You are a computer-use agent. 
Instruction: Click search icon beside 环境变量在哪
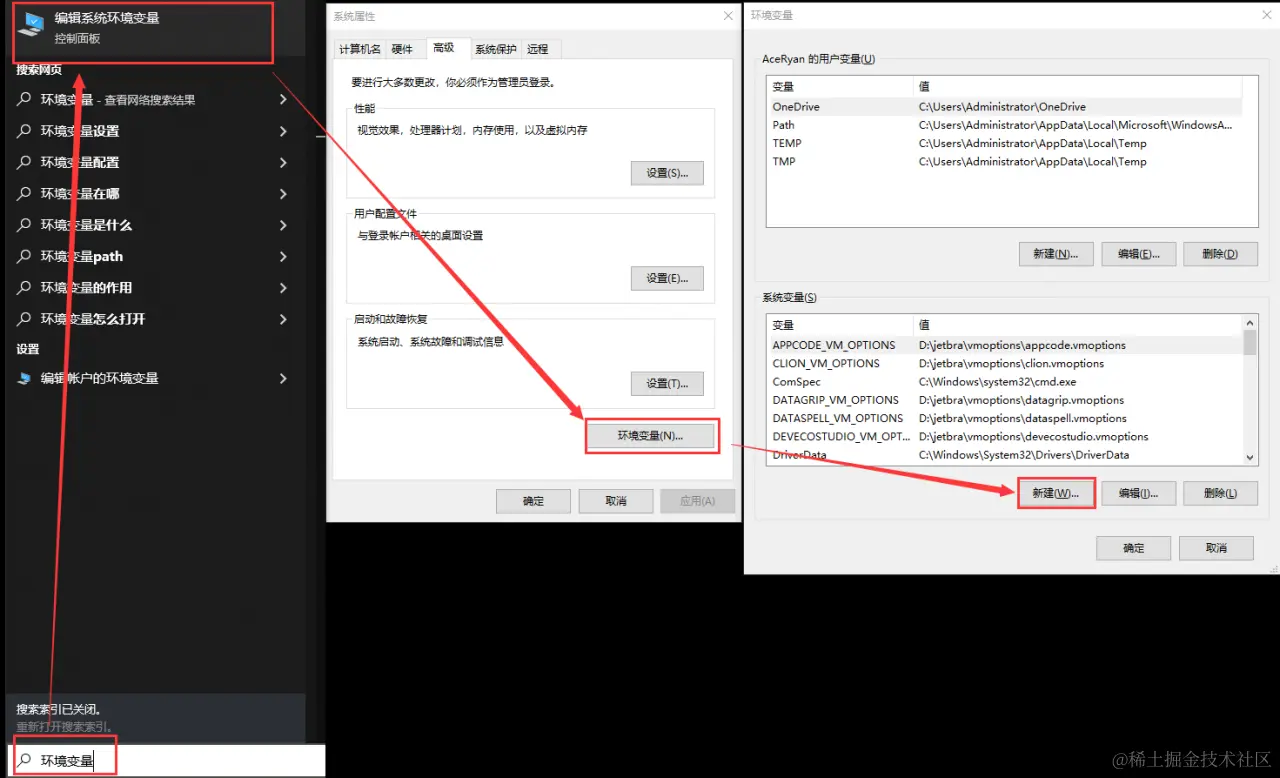pos(25,193)
